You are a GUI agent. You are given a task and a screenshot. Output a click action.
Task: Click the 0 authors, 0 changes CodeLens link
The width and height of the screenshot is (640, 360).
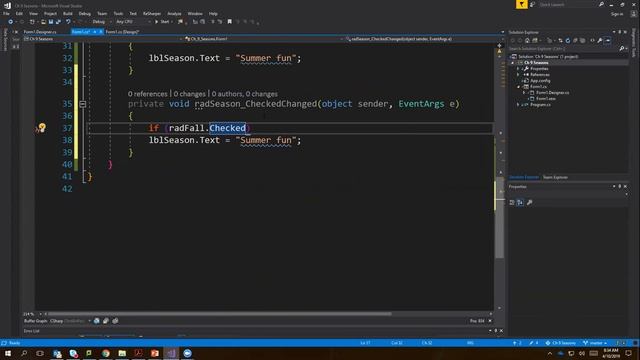click(x=244, y=94)
